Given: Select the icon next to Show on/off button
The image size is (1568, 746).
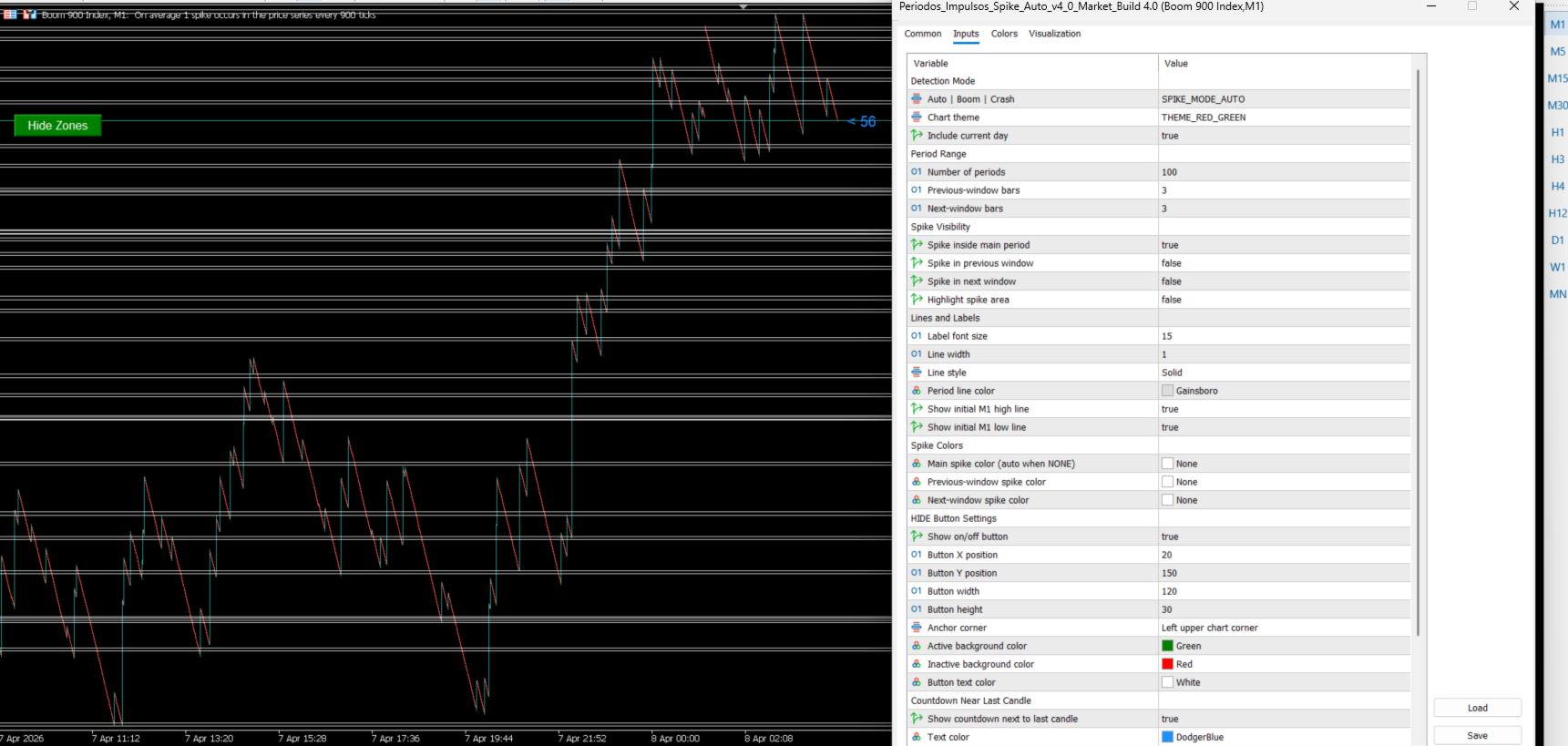Looking at the screenshot, I should pyautogui.click(x=917, y=536).
